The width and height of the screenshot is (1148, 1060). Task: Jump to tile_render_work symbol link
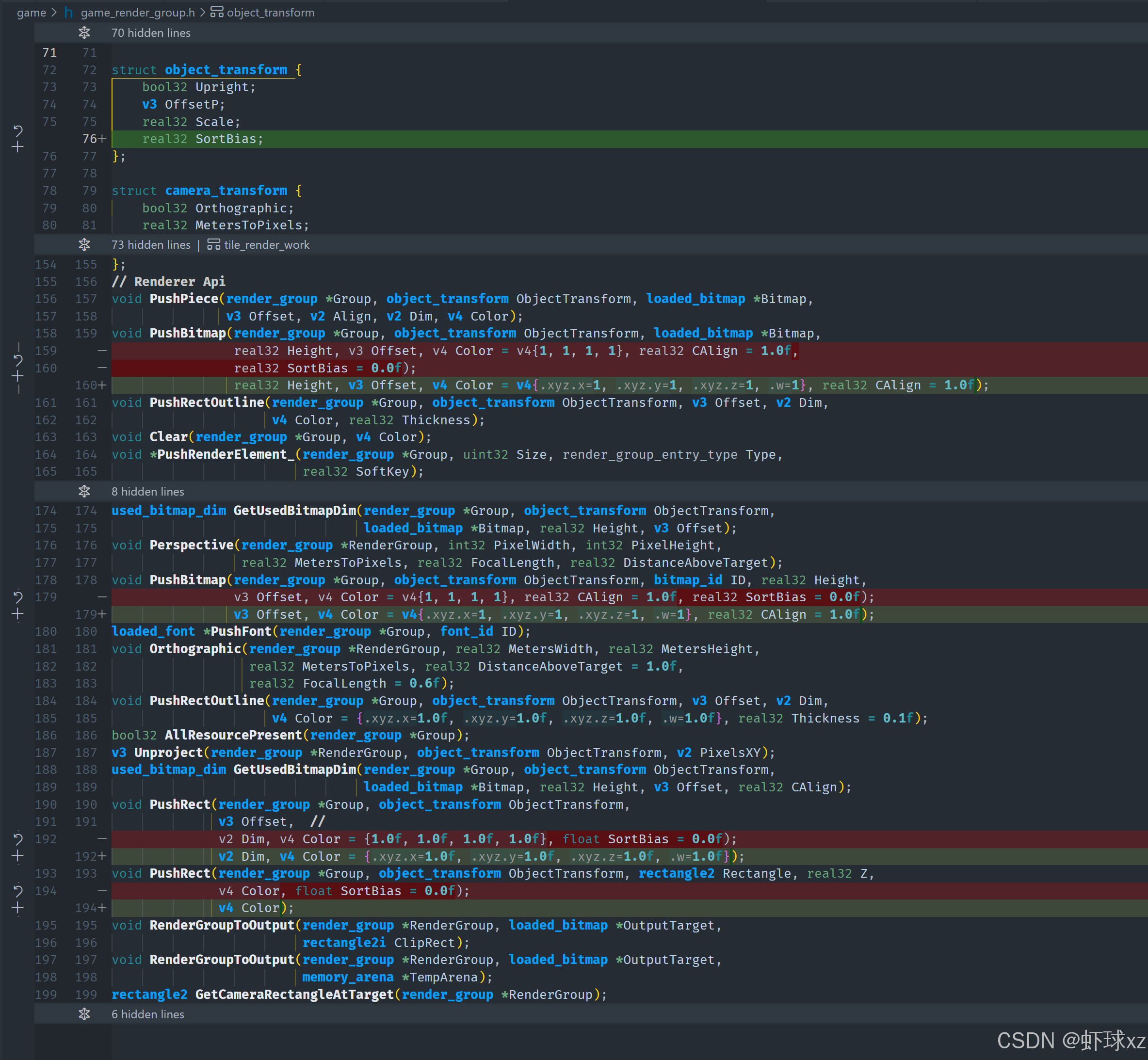point(266,245)
